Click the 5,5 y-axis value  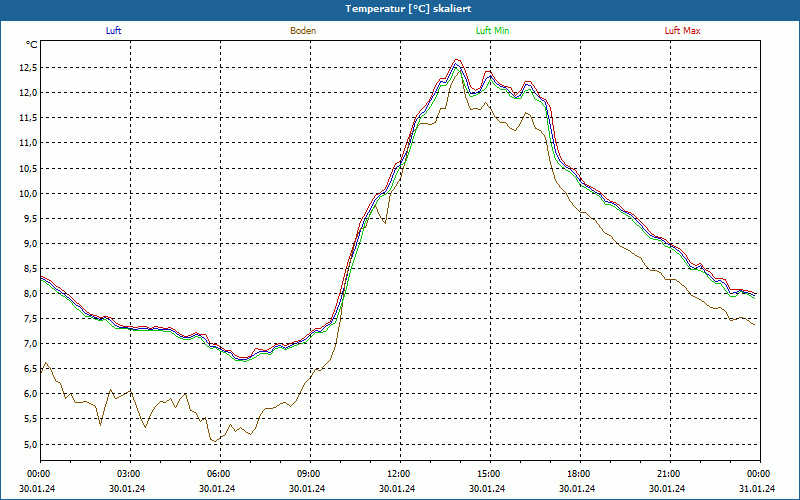pos(30,418)
